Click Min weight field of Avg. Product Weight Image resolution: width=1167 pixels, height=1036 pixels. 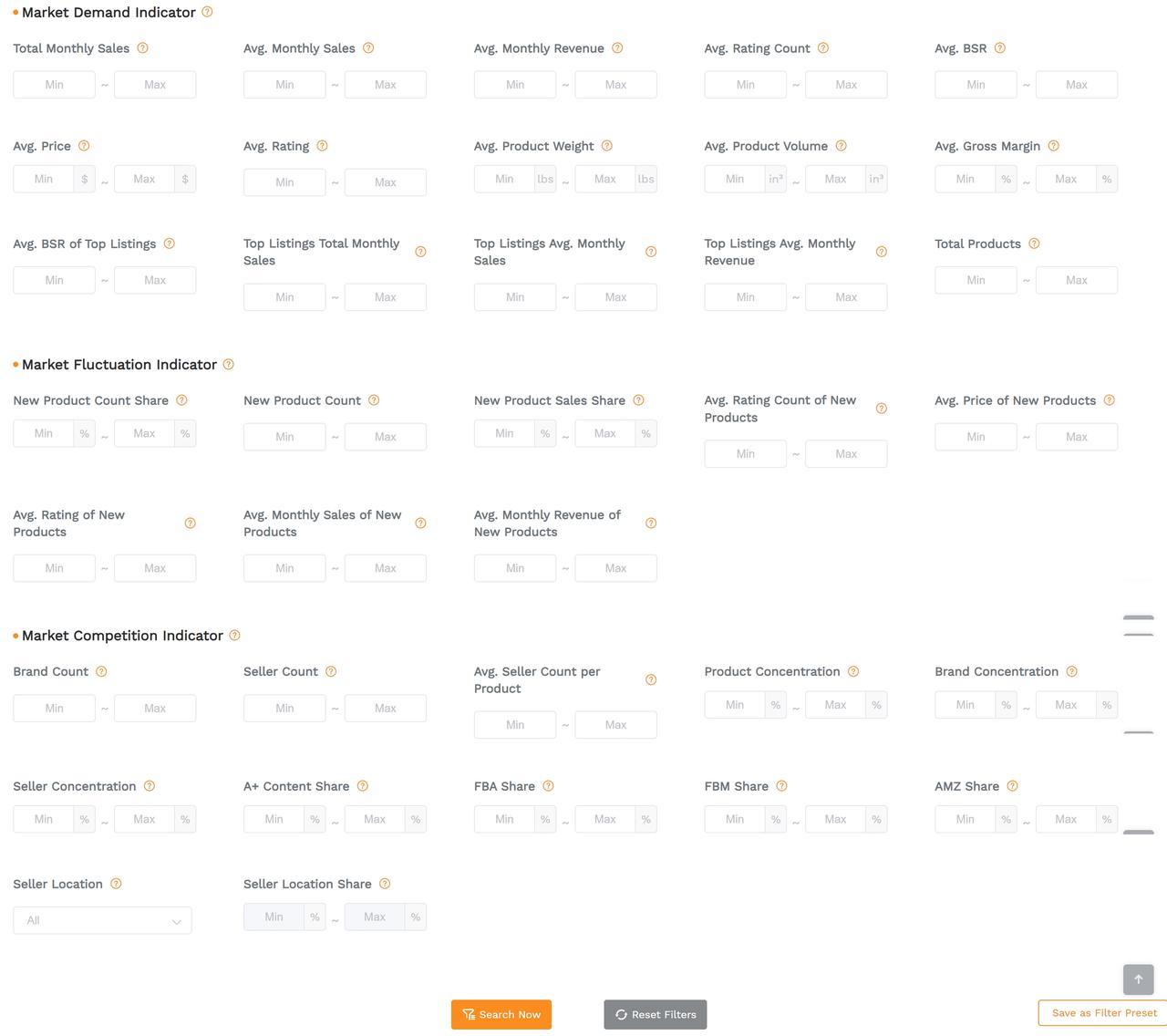coord(504,179)
